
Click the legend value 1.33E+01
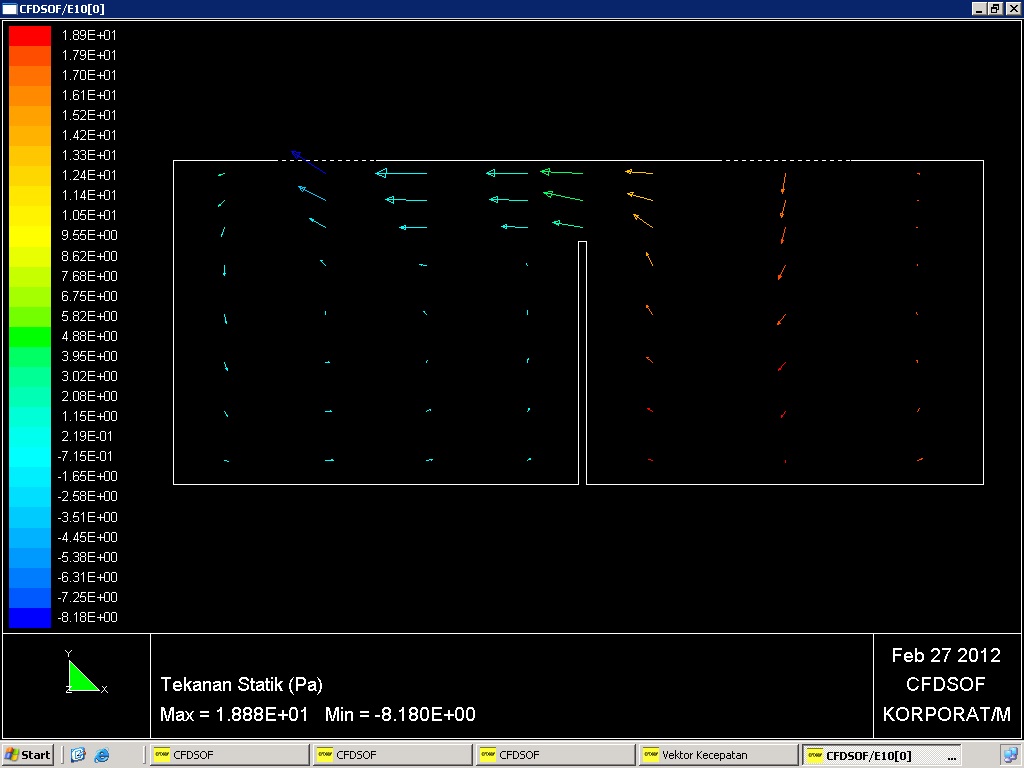pos(89,155)
